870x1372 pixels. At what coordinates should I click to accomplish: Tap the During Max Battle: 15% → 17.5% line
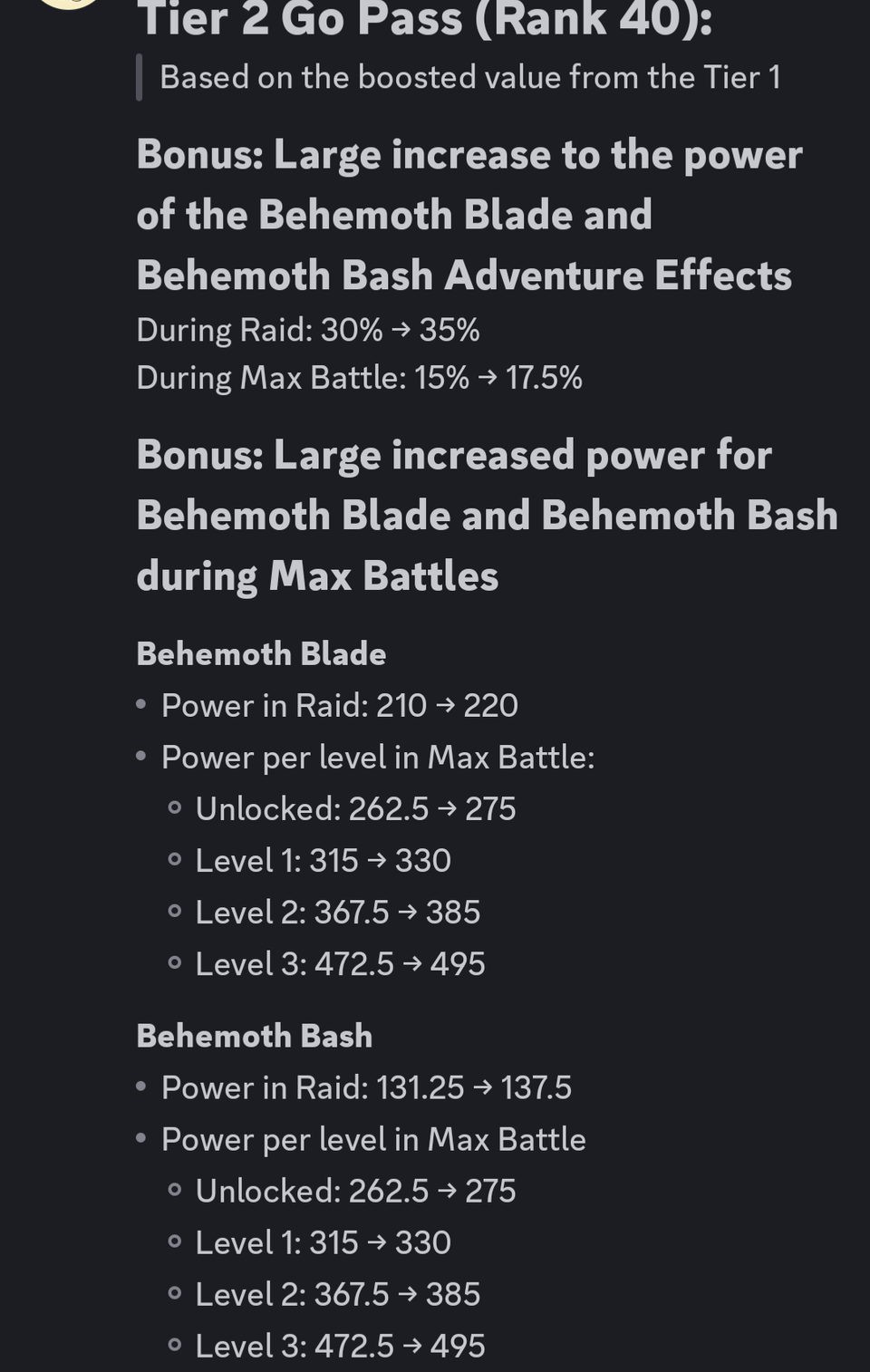(x=359, y=378)
